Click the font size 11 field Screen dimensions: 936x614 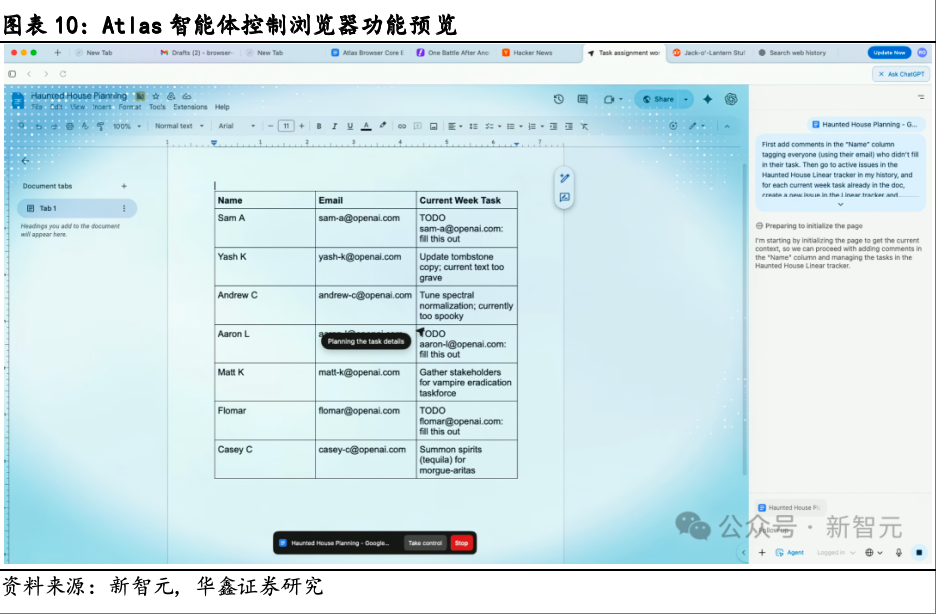point(286,126)
